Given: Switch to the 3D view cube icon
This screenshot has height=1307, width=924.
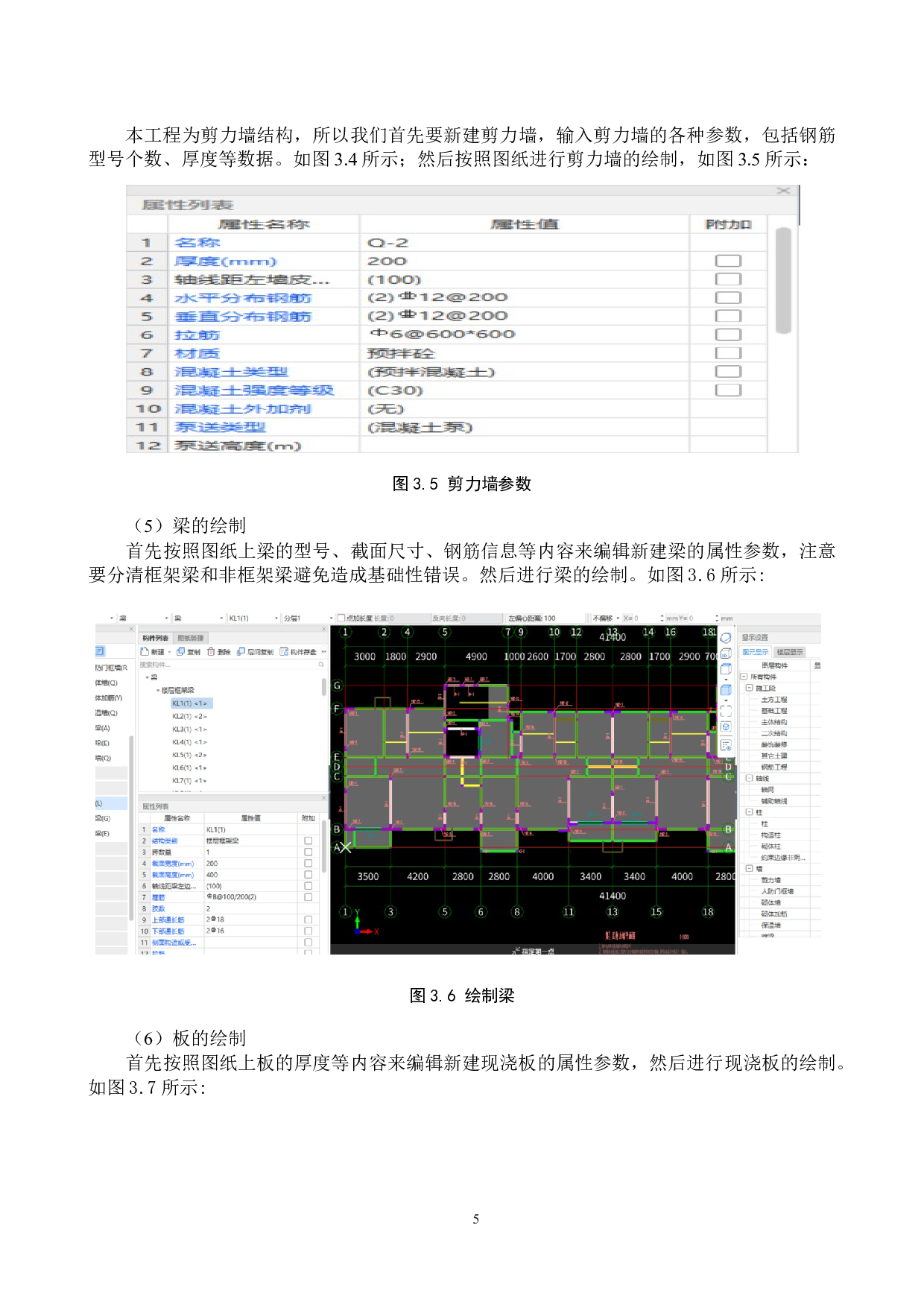Looking at the screenshot, I should point(726,653).
